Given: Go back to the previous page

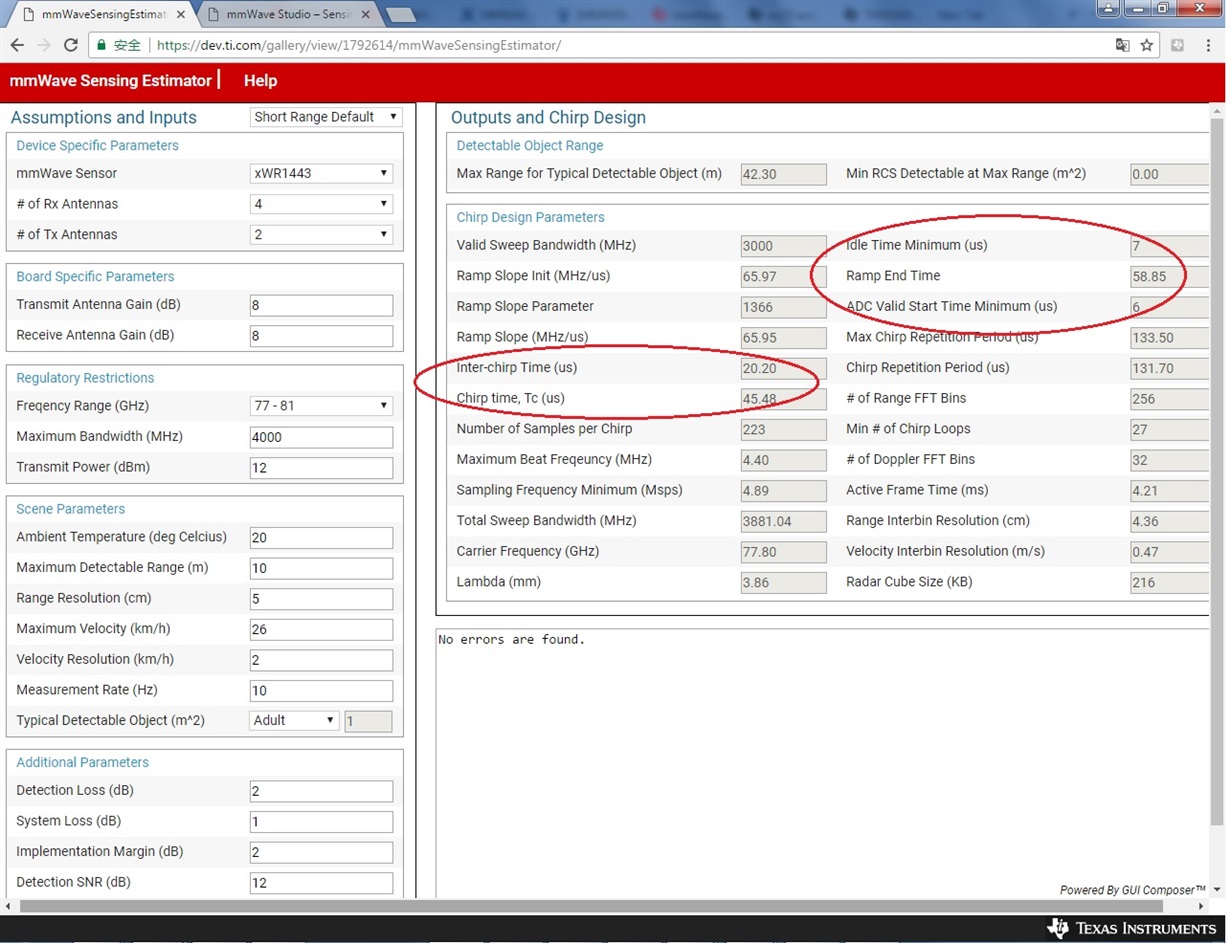Looking at the screenshot, I should pyautogui.click(x=17, y=45).
